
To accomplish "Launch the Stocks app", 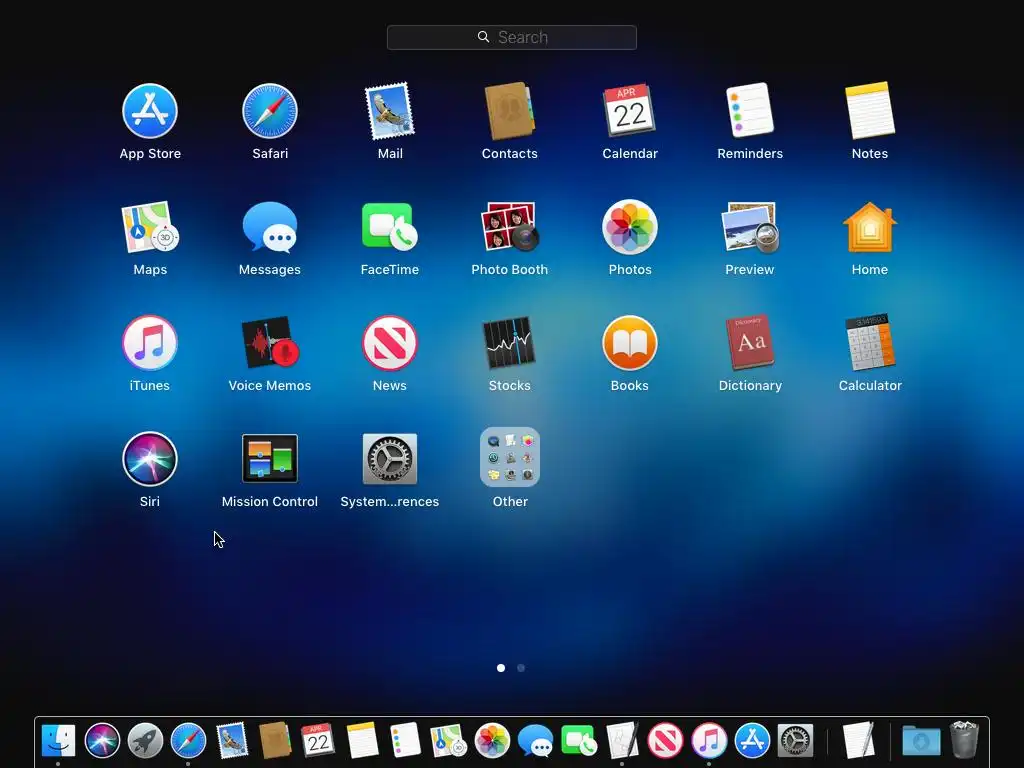I will click(509, 343).
